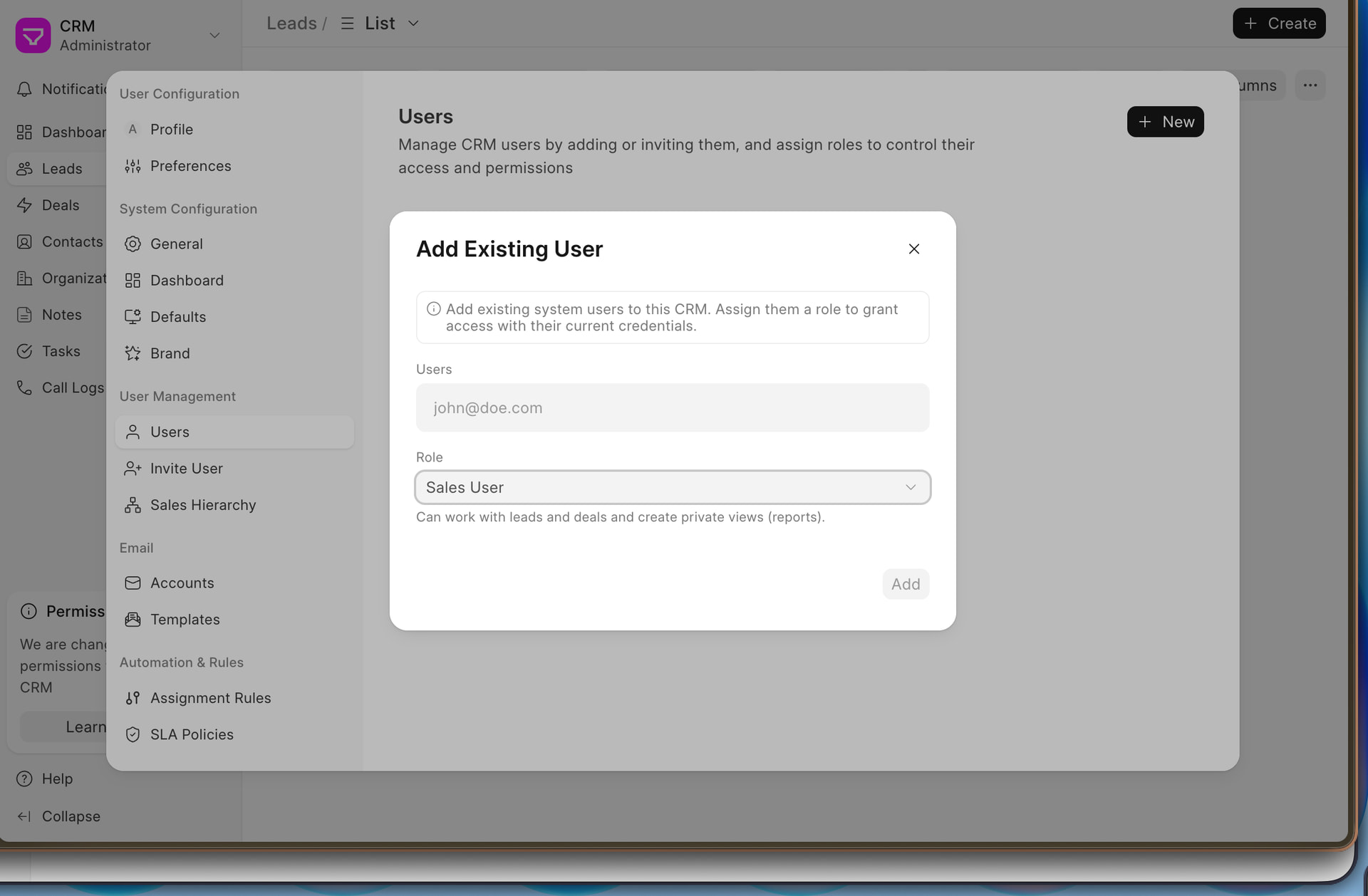Screen dimensions: 1368x896
Task: Select Sales Hierarchy in User Management
Action: (234, 505)
